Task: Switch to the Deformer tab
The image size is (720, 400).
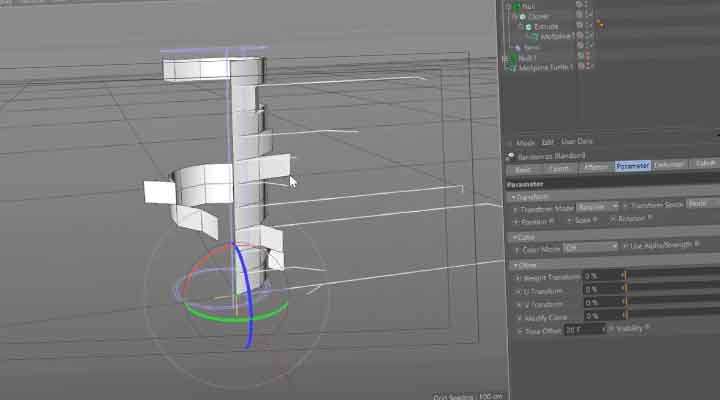Action: [669, 166]
